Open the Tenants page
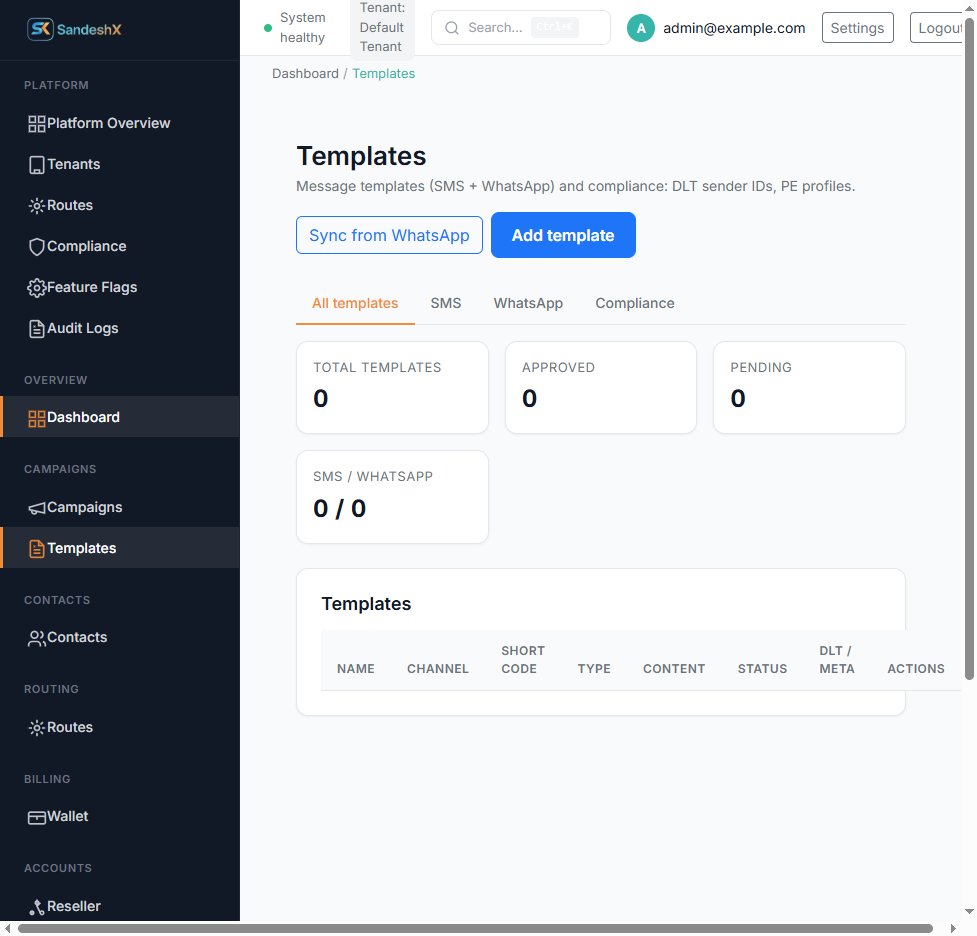 (x=120, y=165)
